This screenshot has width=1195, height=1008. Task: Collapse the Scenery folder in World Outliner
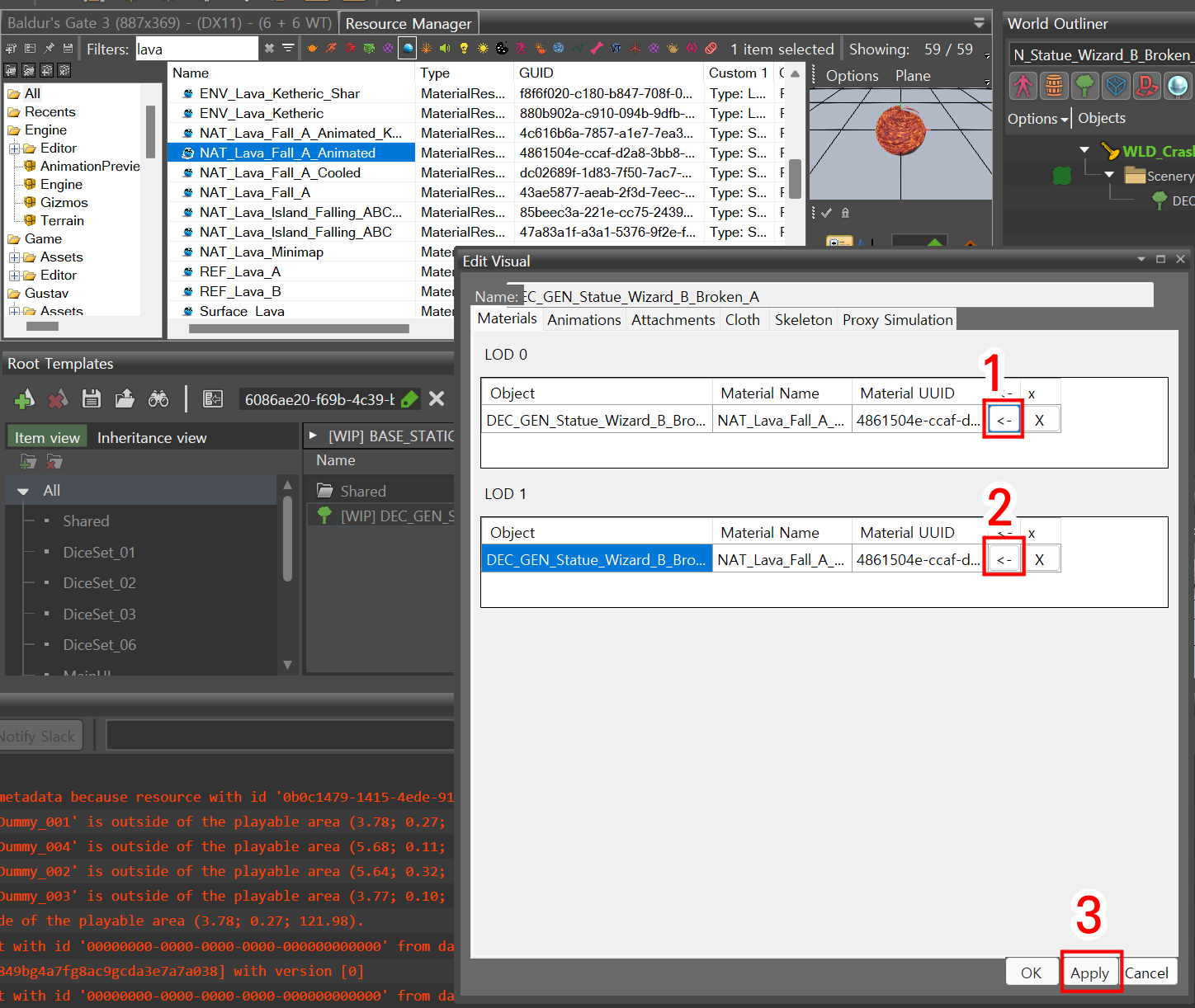(1109, 175)
